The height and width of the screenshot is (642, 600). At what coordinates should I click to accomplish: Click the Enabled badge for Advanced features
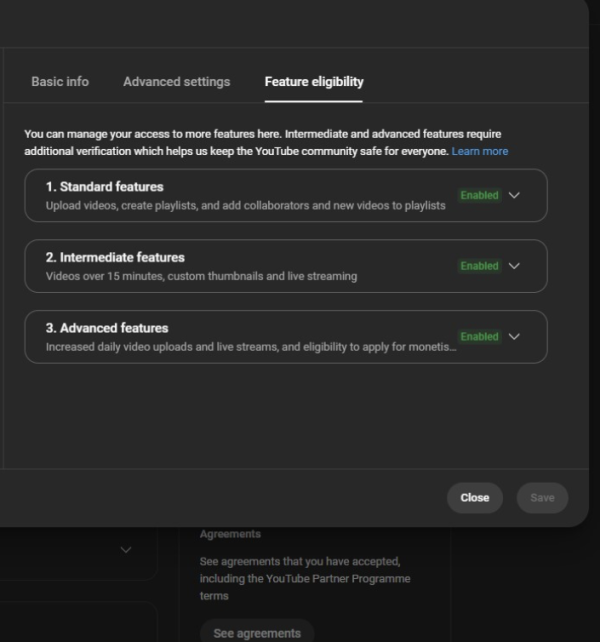point(479,337)
